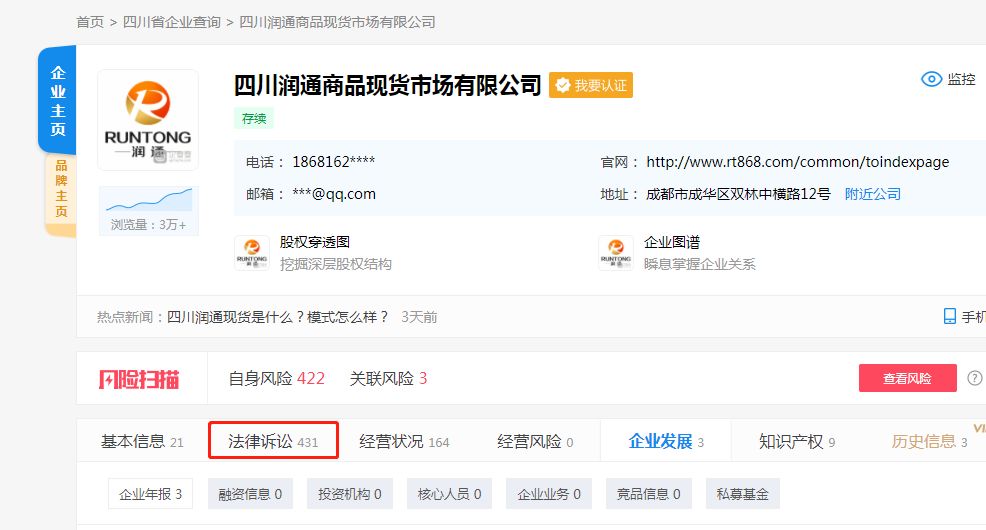This screenshot has height=530, width=986.
Task: Click the 查看风险 red button
Action: coord(907,378)
